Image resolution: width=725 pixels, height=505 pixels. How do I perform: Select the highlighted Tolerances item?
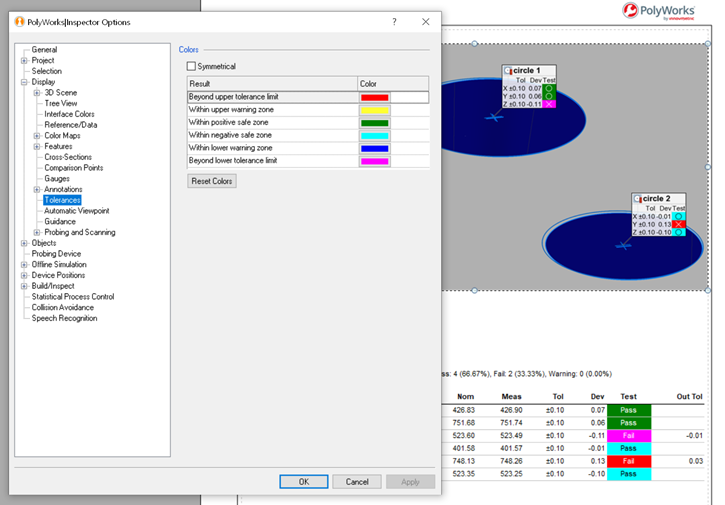click(x=62, y=200)
